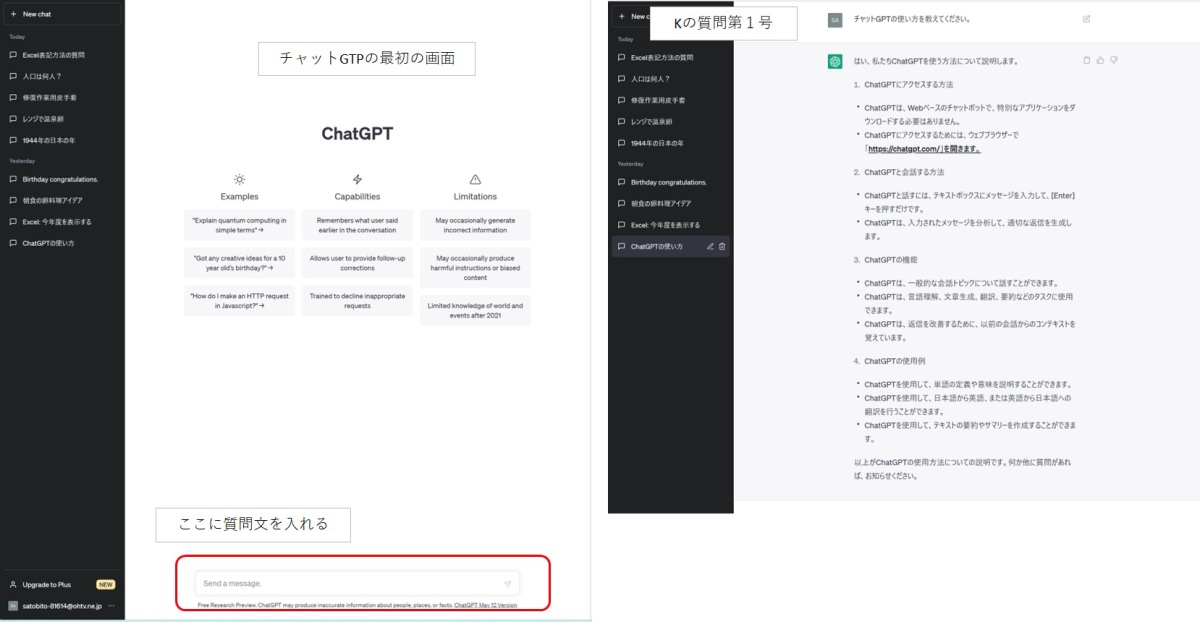Click the SA user avatar in the conversation
1200x622 pixels.
coord(835,19)
